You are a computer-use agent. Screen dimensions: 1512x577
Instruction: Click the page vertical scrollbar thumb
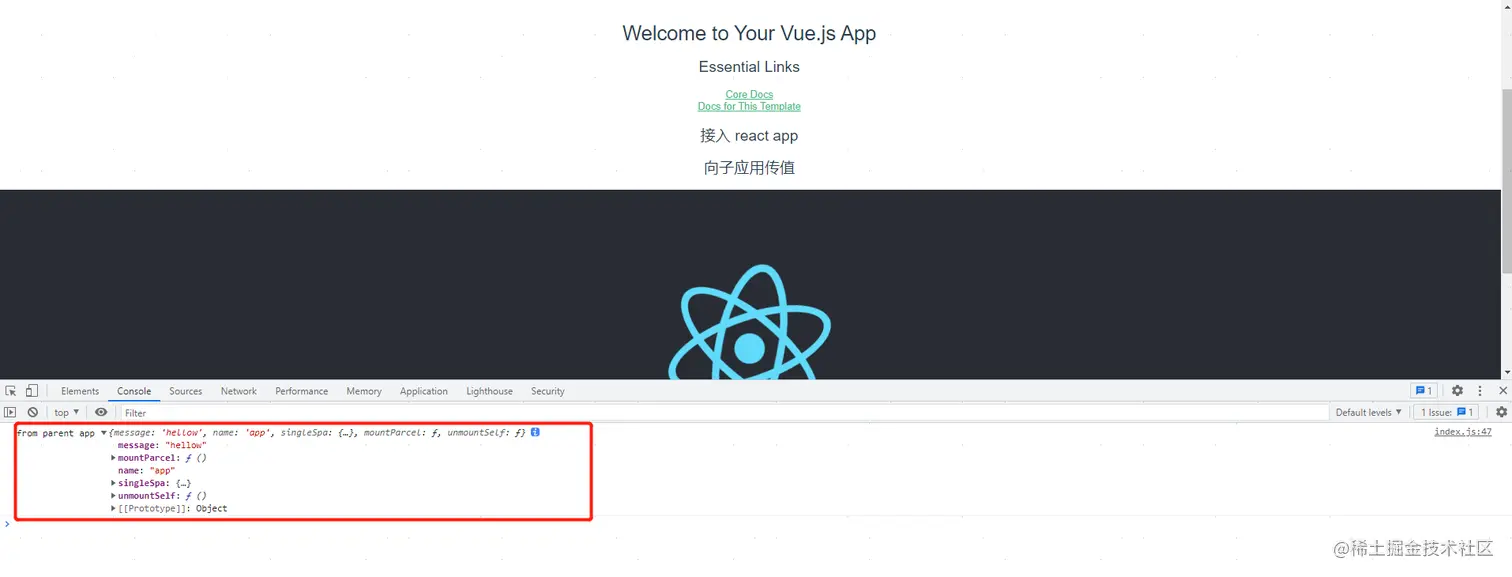pos(1506,180)
